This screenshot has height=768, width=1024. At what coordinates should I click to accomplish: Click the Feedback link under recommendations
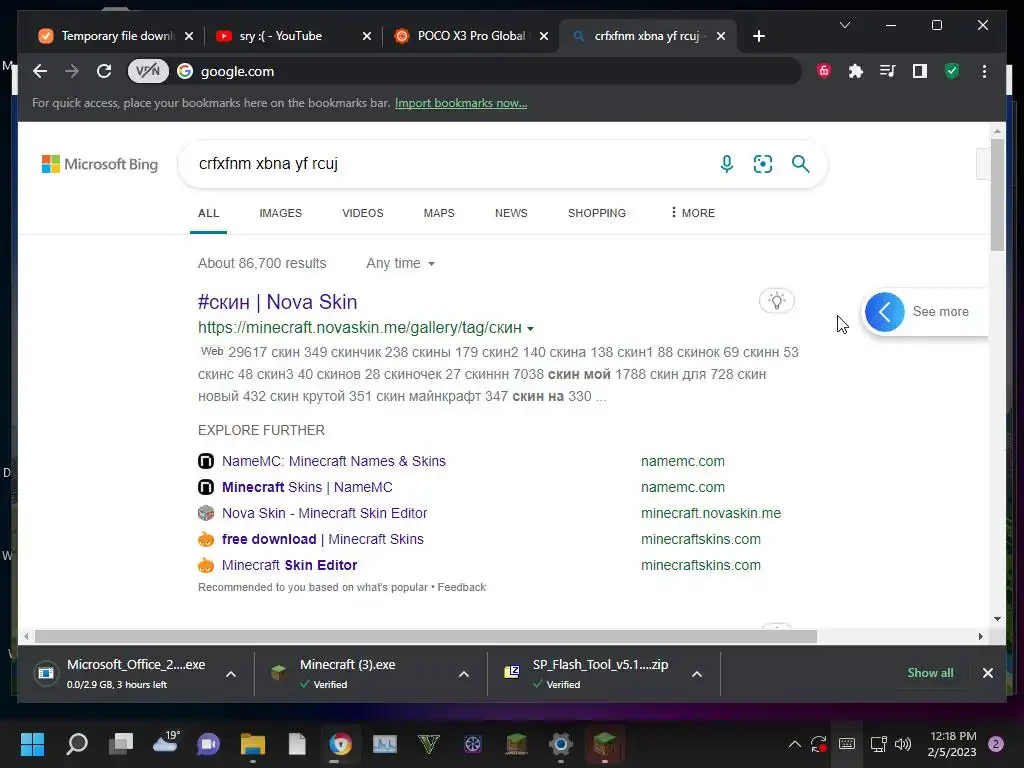pyautogui.click(x=462, y=587)
